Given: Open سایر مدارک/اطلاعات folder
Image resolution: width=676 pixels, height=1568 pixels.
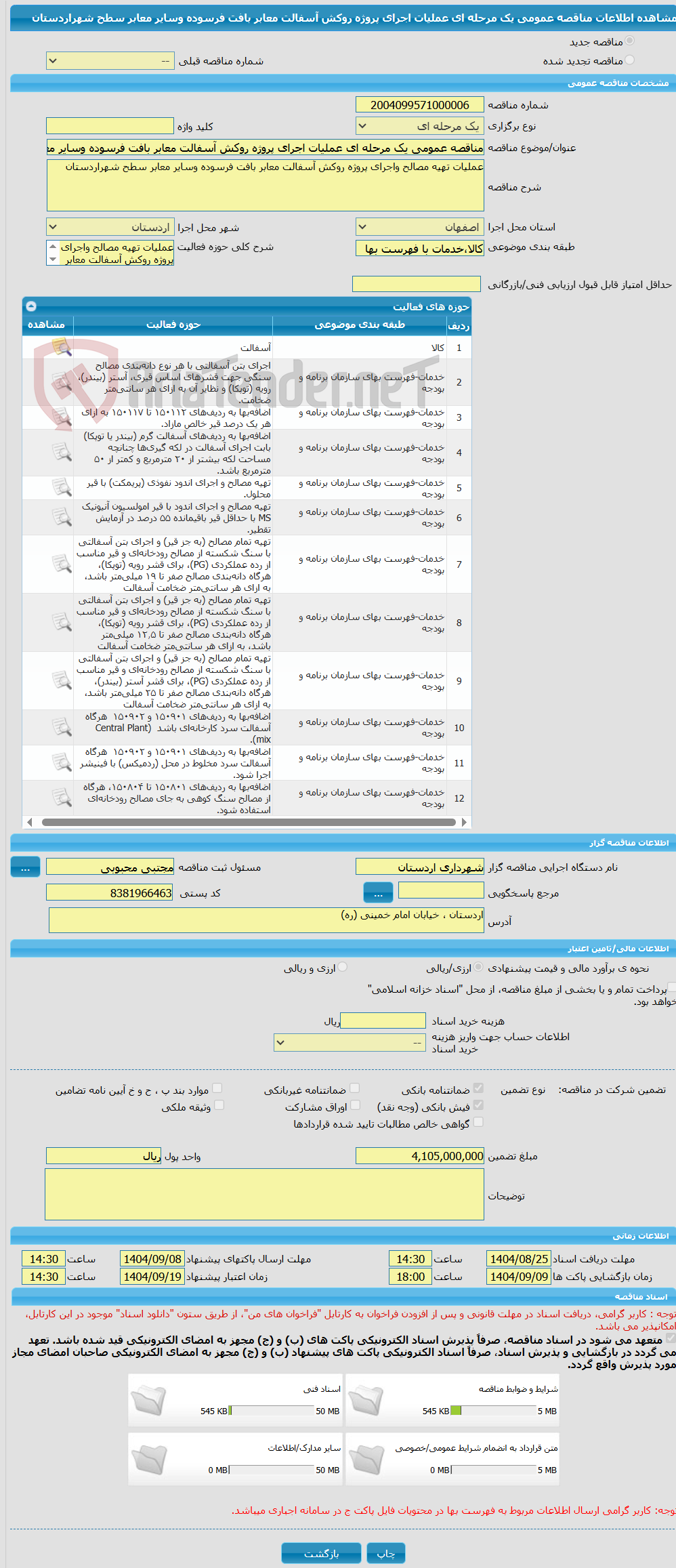Looking at the screenshot, I should click(x=148, y=1460).
